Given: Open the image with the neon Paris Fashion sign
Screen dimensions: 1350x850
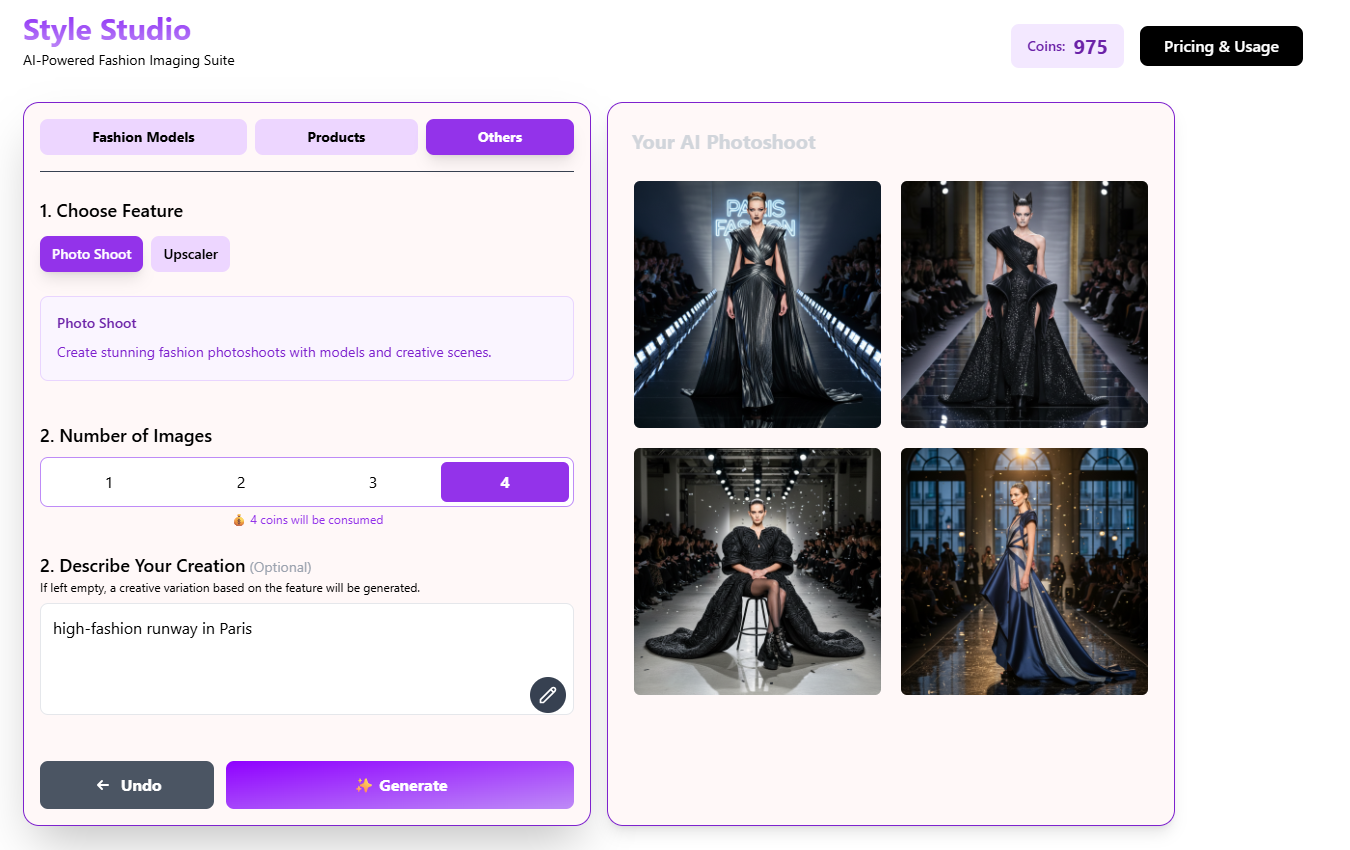Looking at the screenshot, I should tap(757, 304).
